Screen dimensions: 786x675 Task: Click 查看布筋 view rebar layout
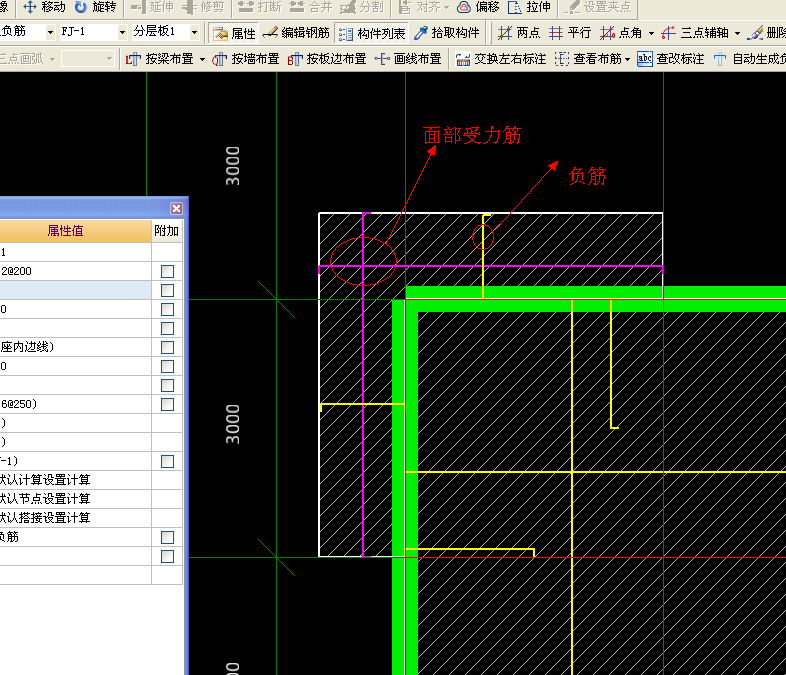tap(588, 59)
